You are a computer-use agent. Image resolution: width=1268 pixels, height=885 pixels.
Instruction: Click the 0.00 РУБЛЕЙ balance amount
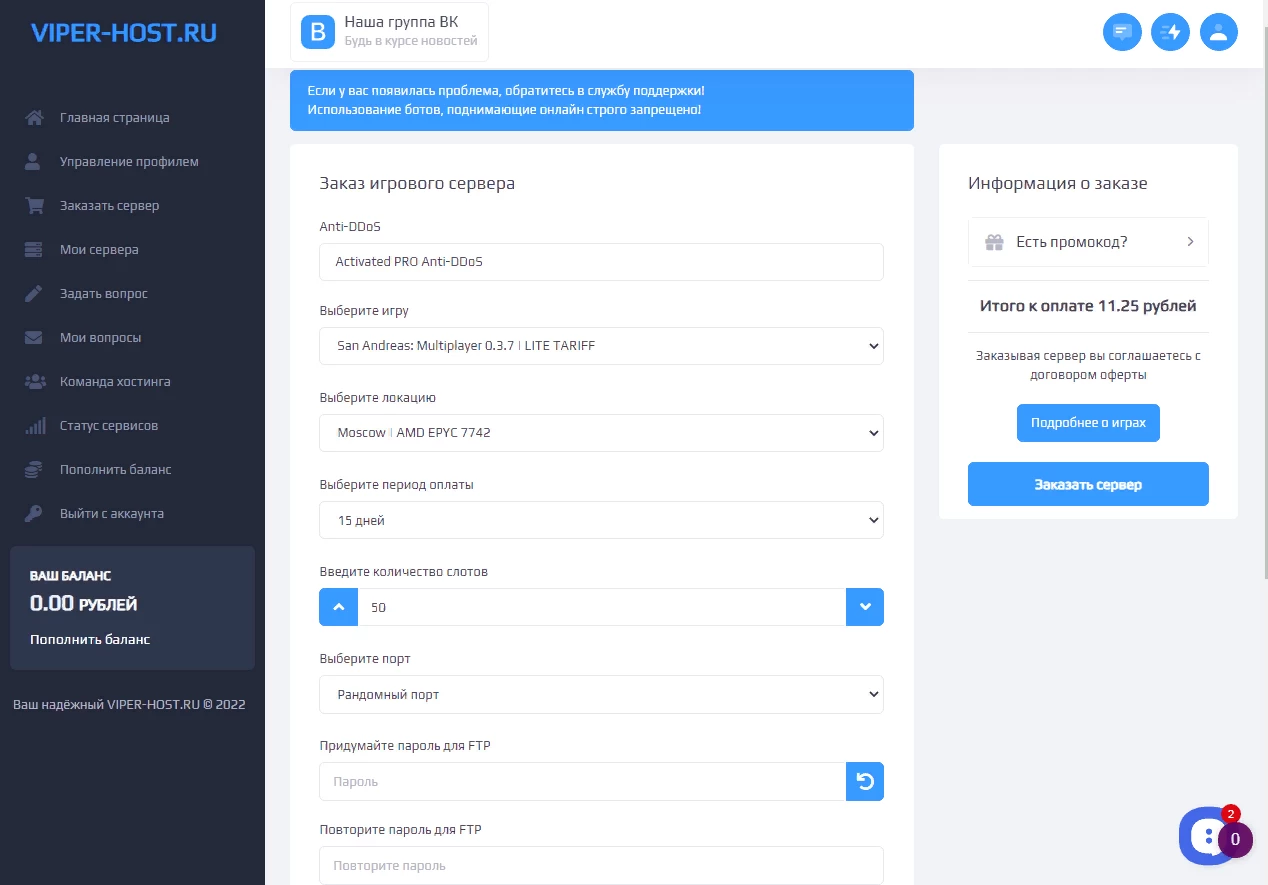tap(83, 604)
